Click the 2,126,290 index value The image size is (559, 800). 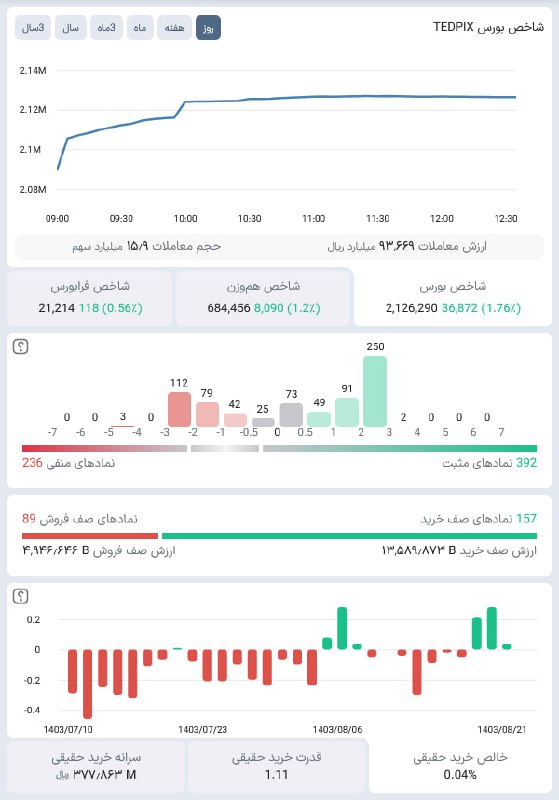click(x=412, y=308)
